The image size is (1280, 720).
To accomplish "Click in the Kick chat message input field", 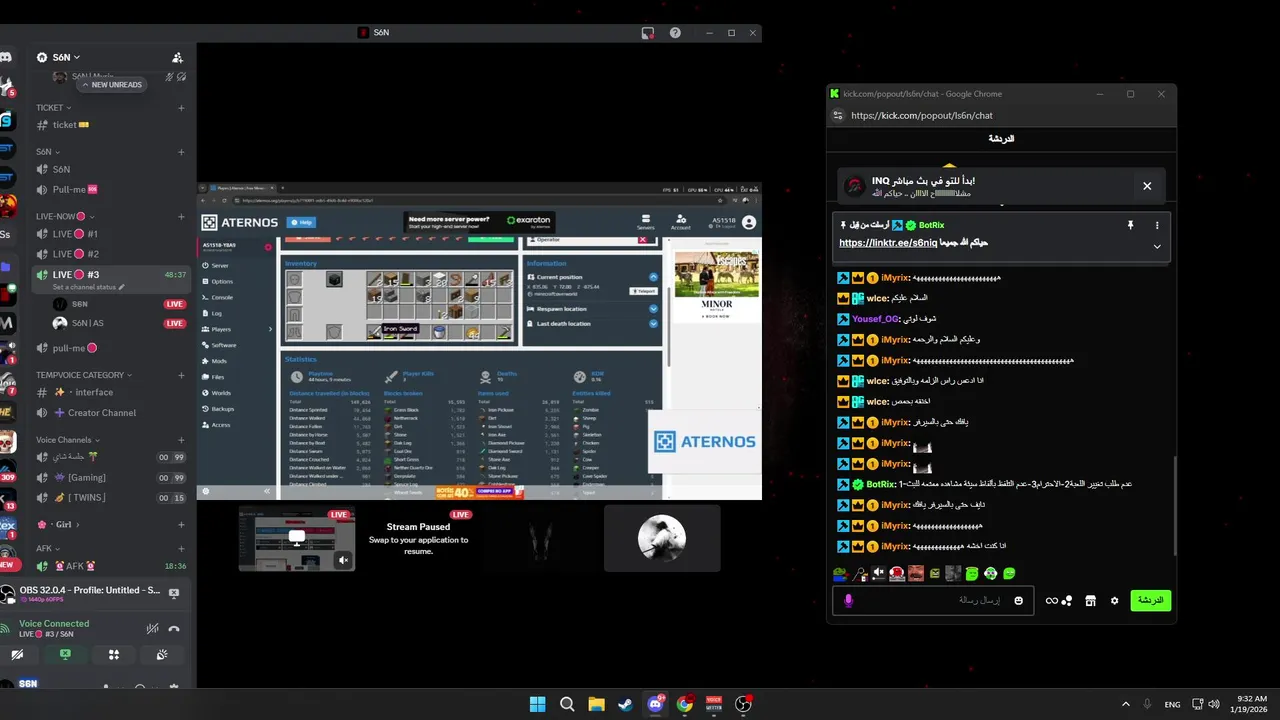I will click(x=933, y=600).
